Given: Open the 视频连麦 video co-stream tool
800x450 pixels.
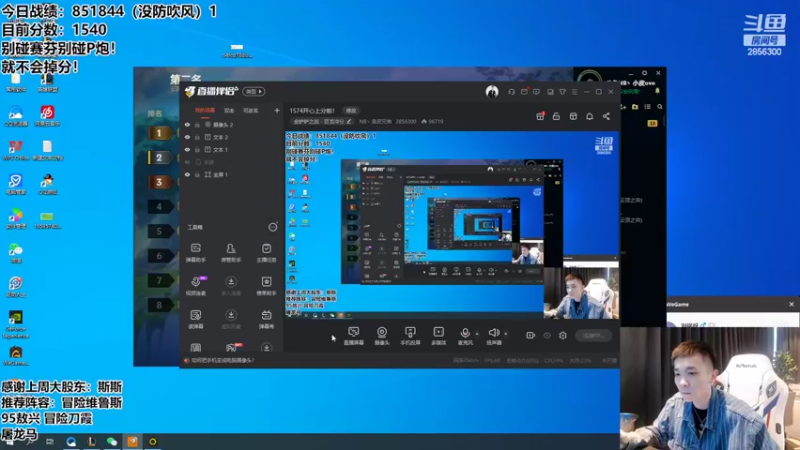Looking at the screenshot, I should pyautogui.click(x=196, y=285).
